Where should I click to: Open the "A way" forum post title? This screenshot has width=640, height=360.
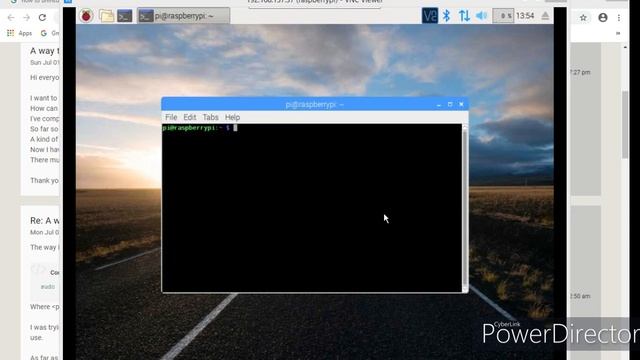[x=44, y=51]
